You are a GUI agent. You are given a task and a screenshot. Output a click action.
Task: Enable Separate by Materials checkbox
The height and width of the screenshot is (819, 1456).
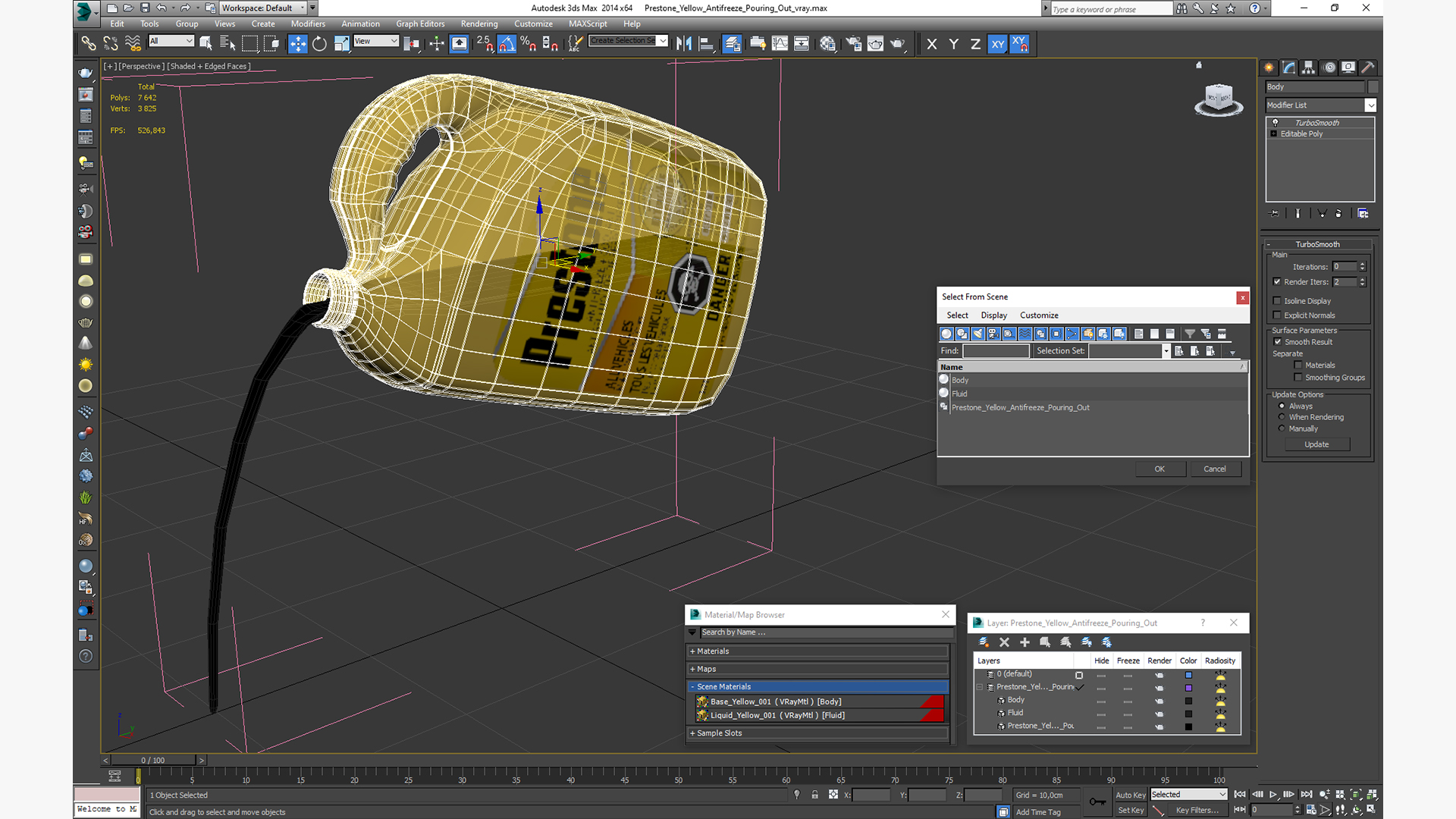pyautogui.click(x=1298, y=366)
